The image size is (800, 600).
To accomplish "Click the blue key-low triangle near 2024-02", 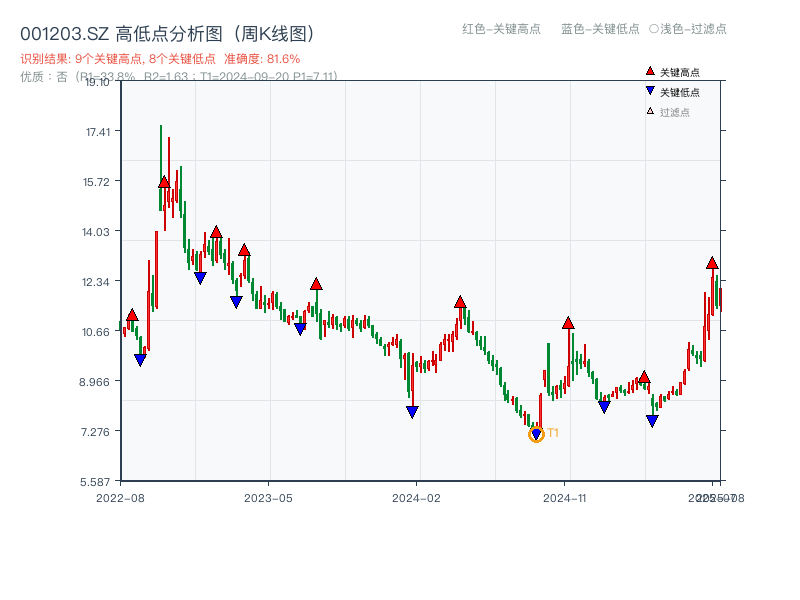I will (413, 412).
